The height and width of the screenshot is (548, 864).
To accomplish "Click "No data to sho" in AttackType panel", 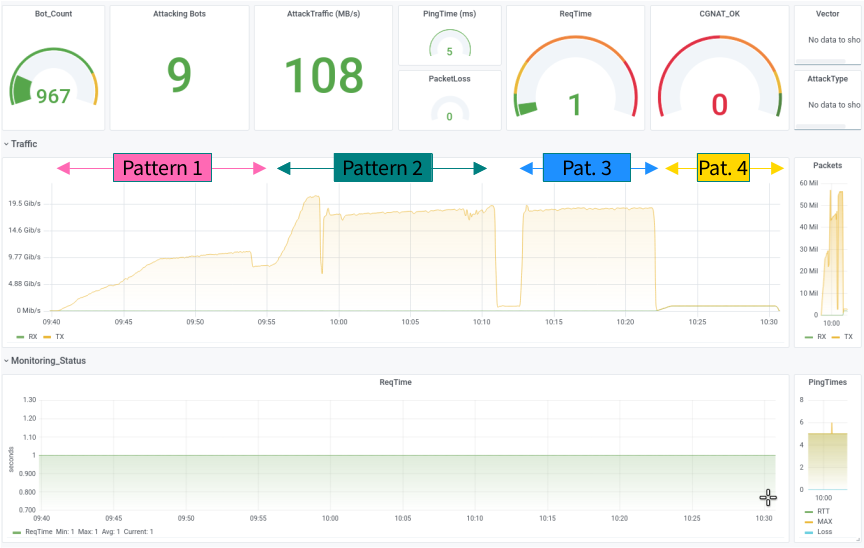I will tap(834, 105).
